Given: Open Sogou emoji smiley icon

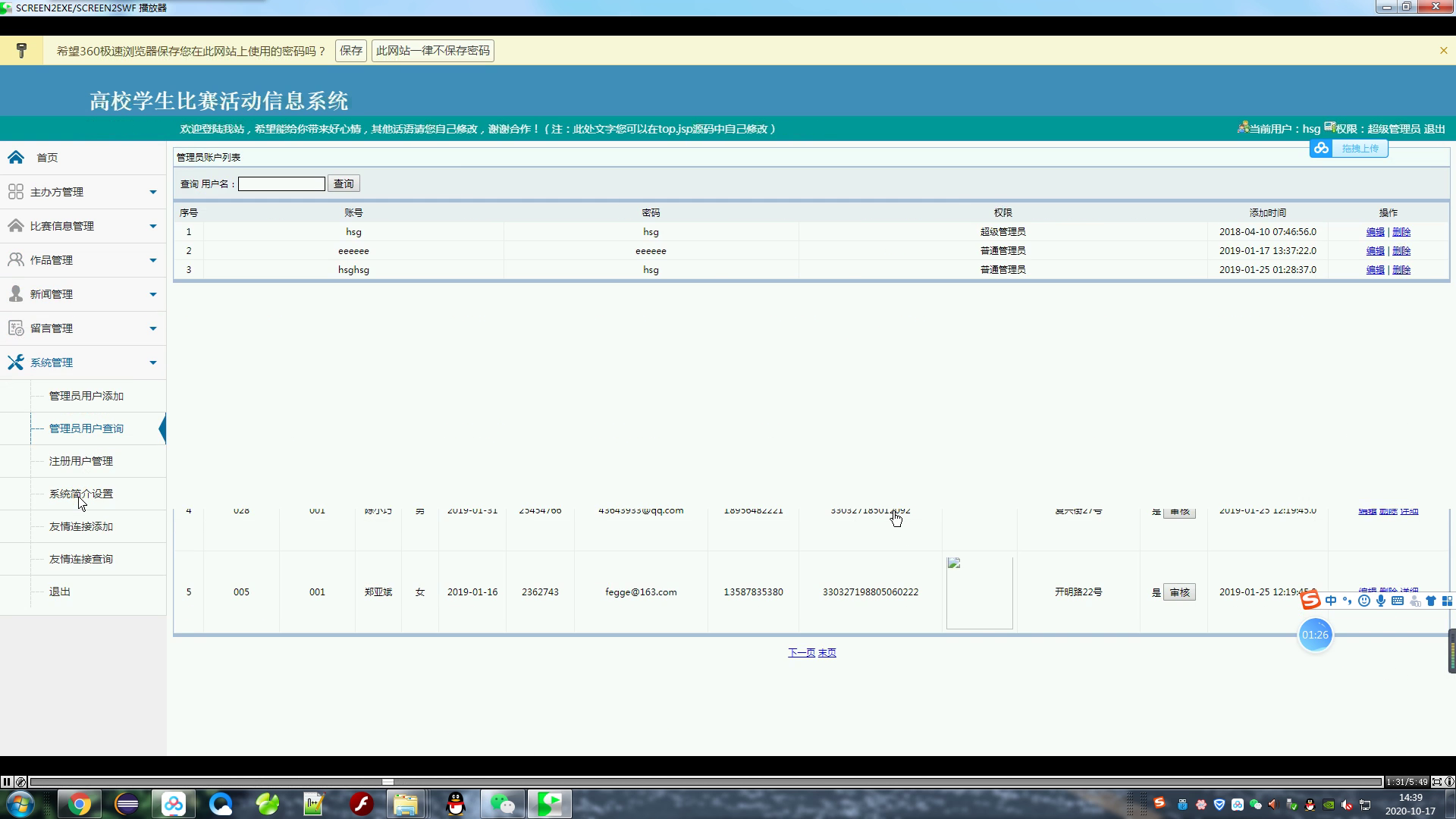Looking at the screenshot, I should pos(1364,601).
